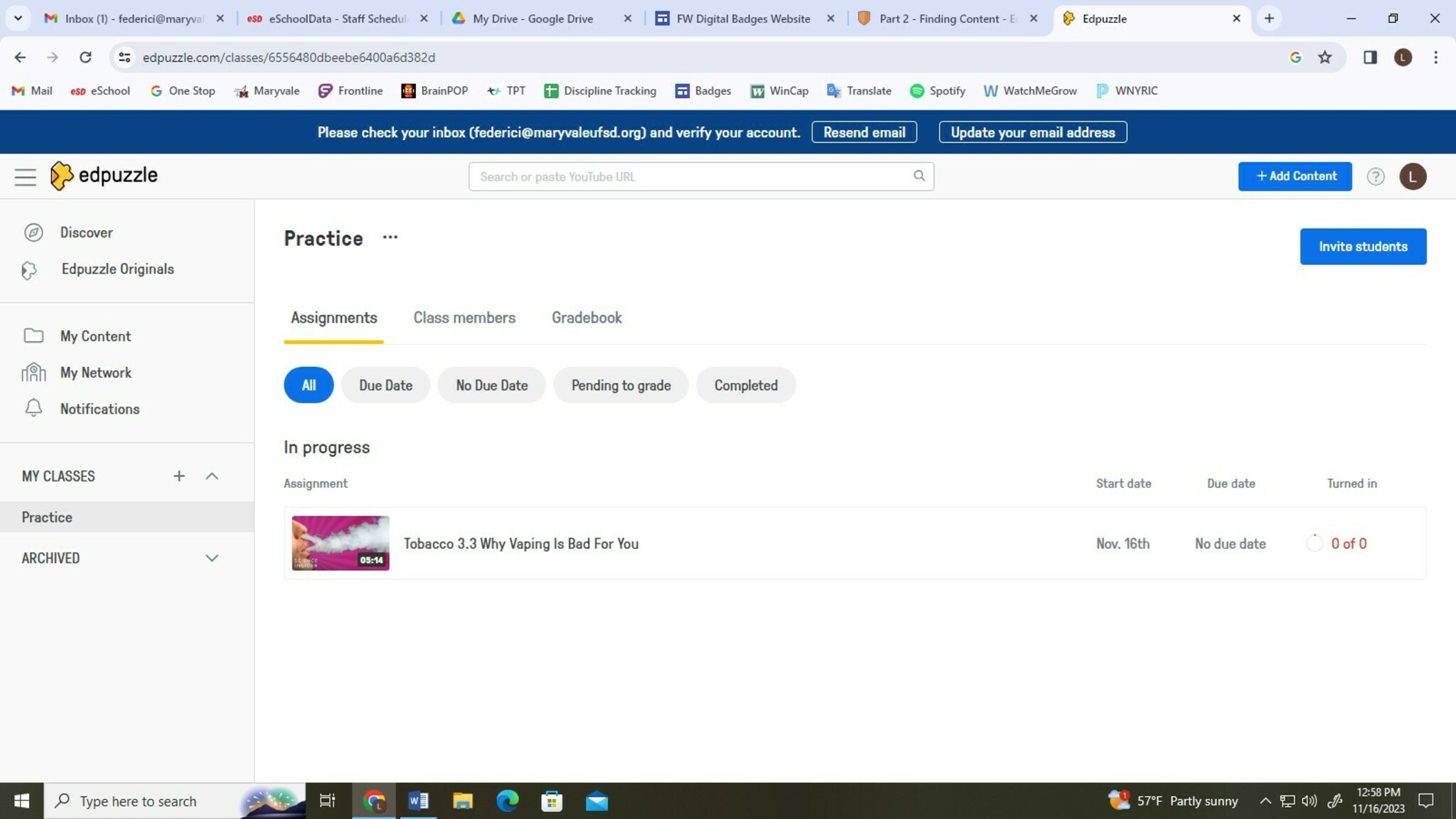The height and width of the screenshot is (819, 1456).
Task: Open the hamburger menu beside the Edpuzzle logo
Action: pyautogui.click(x=26, y=176)
